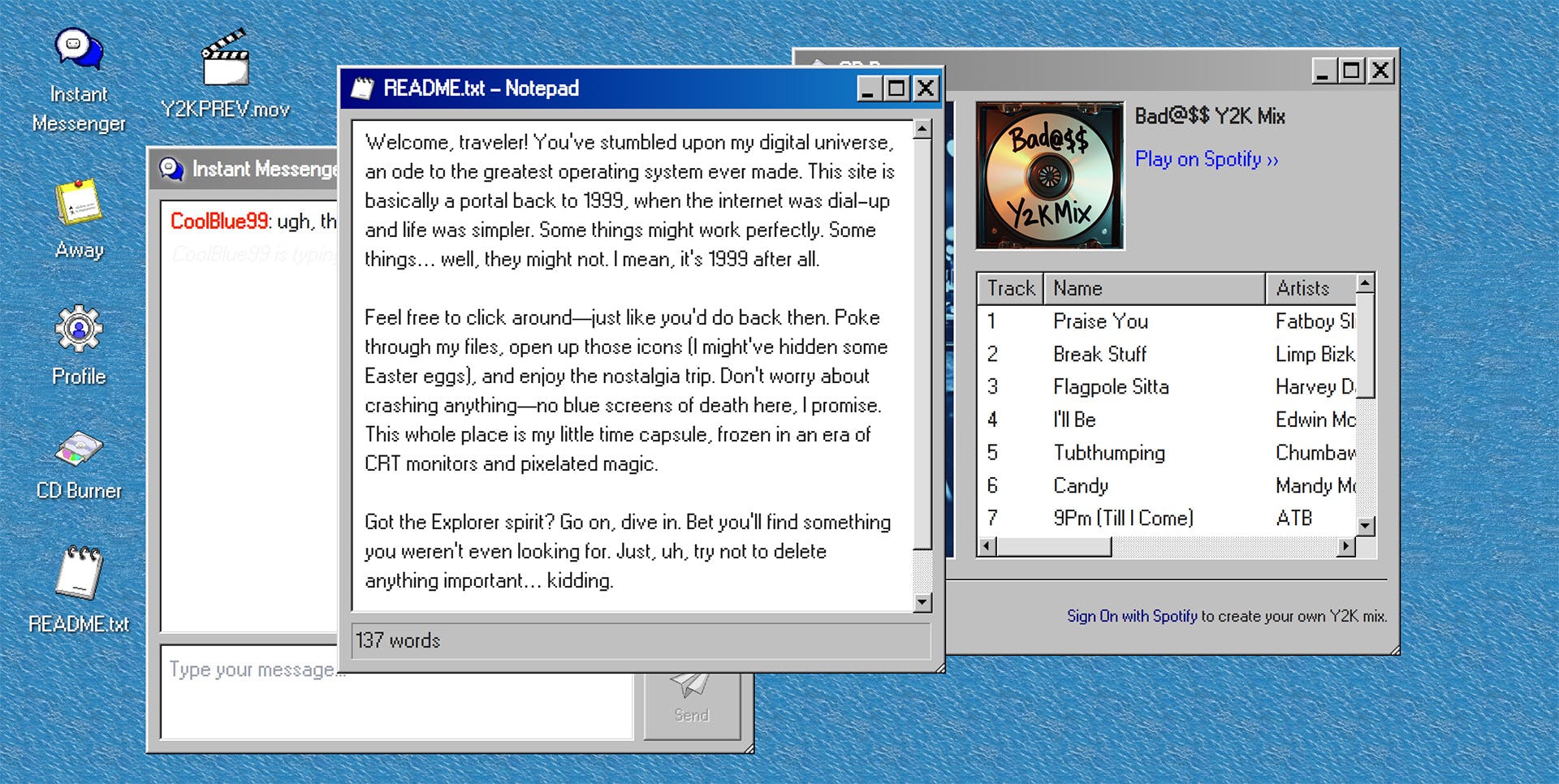Select track 5 Tubthumping in the list
This screenshot has height=784, width=1559.
click(1108, 453)
